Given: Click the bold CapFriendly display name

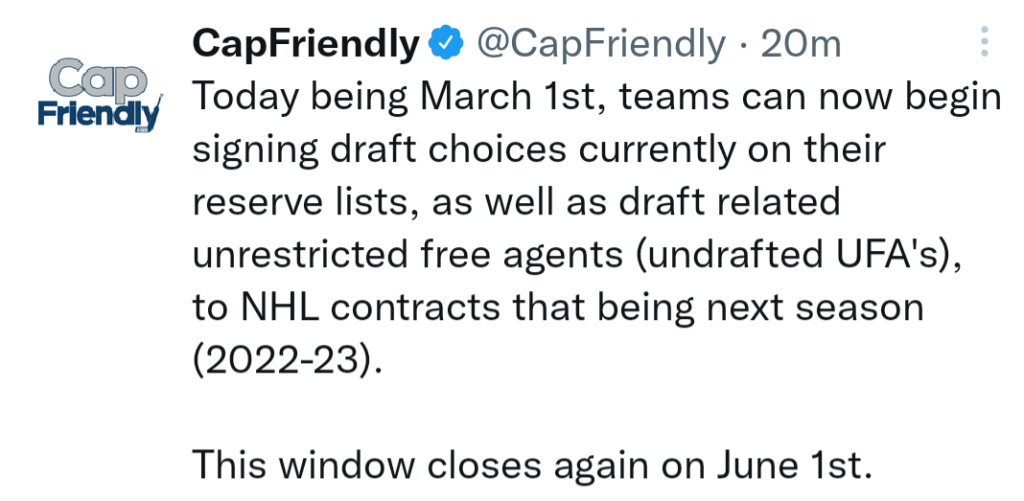Looking at the screenshot, I should coord(306,44).
